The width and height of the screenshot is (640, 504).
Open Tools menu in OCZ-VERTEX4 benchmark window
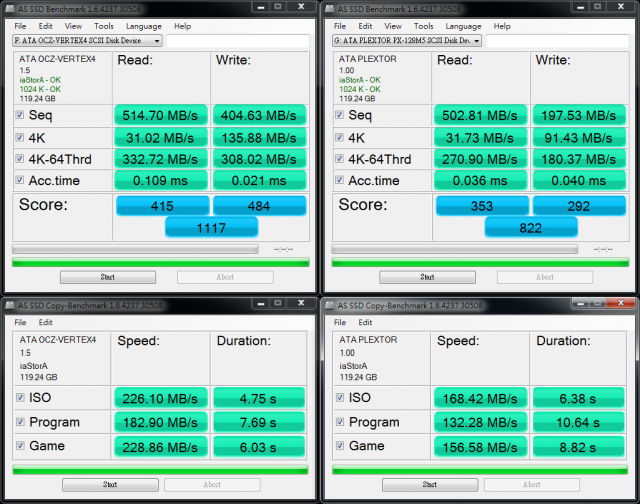tap(104, 26)
